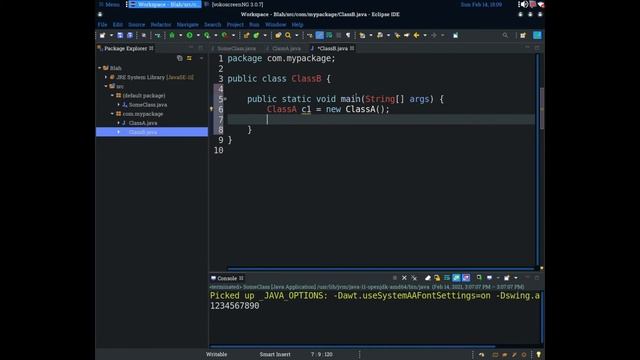This screenshot has width=640, height=360.
Task: Click the volume icon in system tray
Action: point(524,4)
